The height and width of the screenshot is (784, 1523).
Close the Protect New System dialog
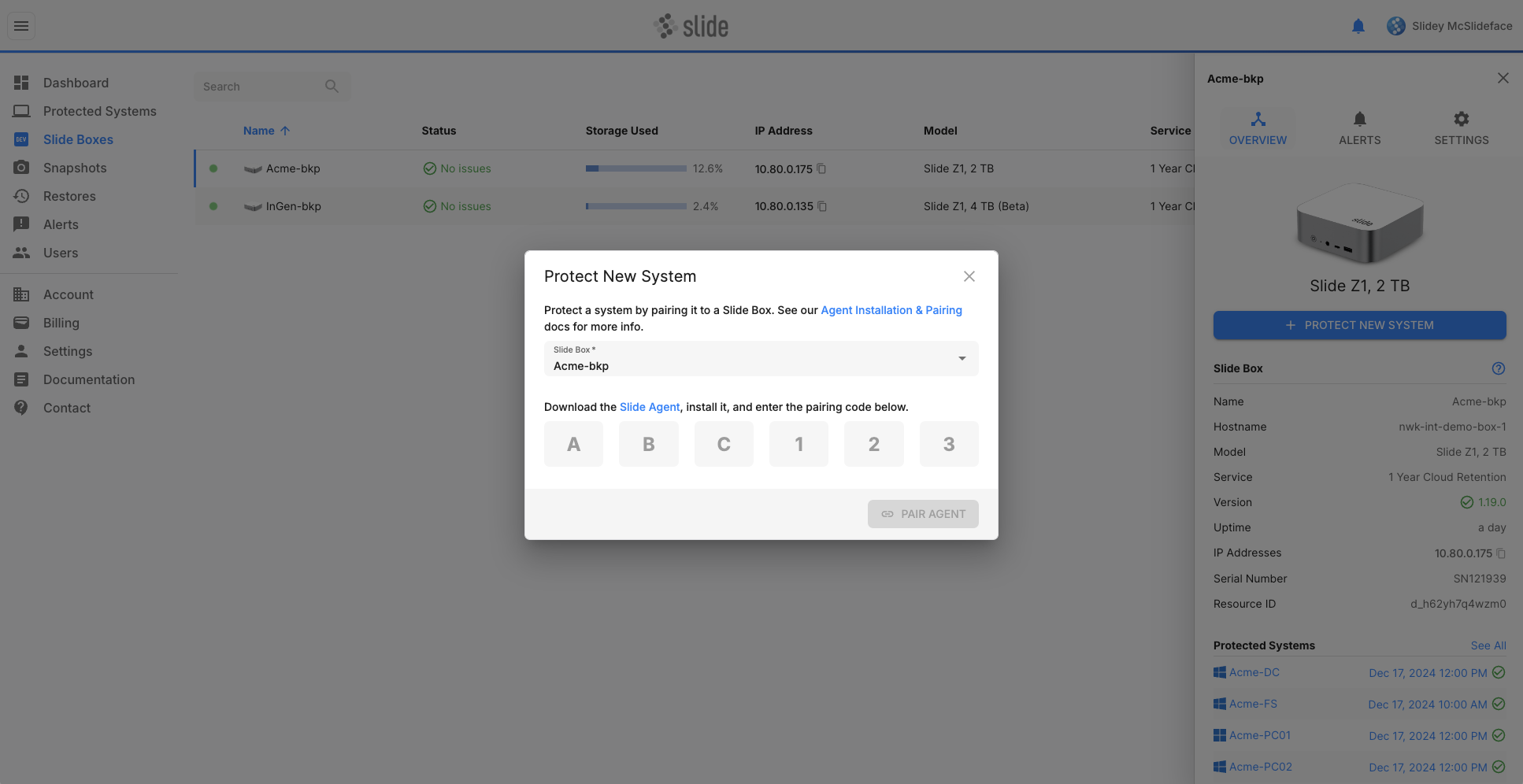click(x=969, y=276)
